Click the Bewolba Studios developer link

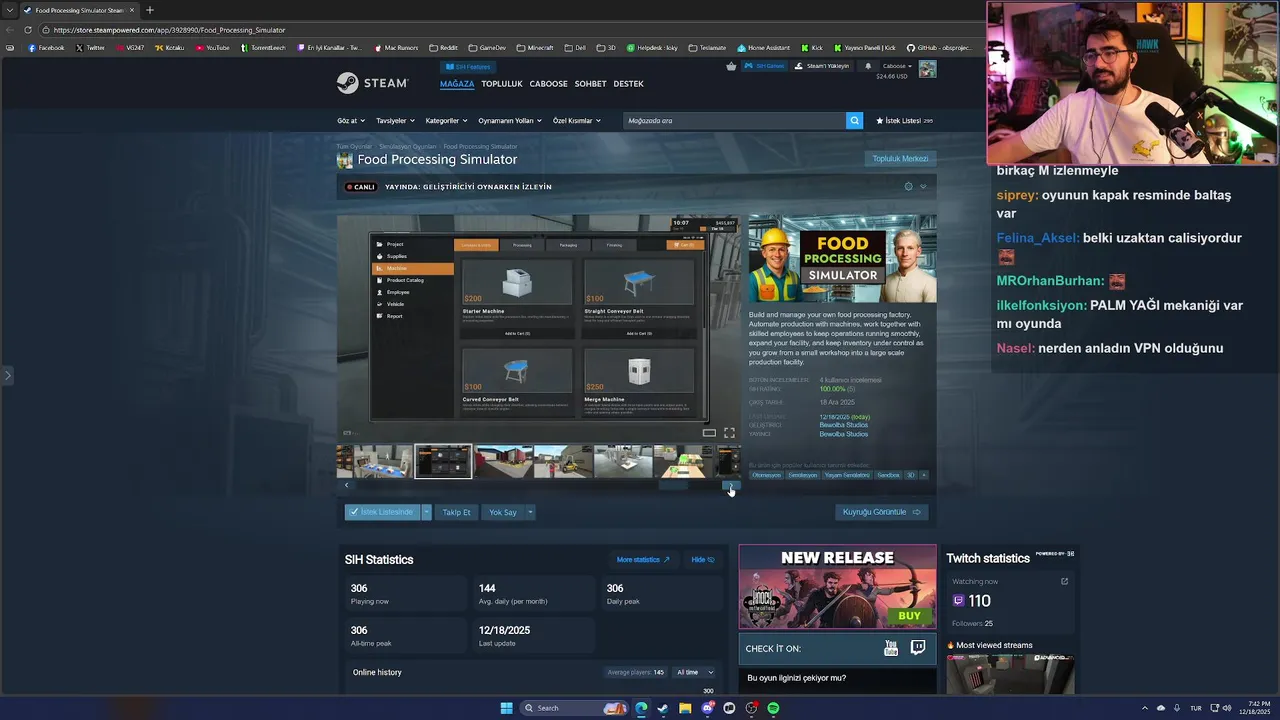pos(844,425)
